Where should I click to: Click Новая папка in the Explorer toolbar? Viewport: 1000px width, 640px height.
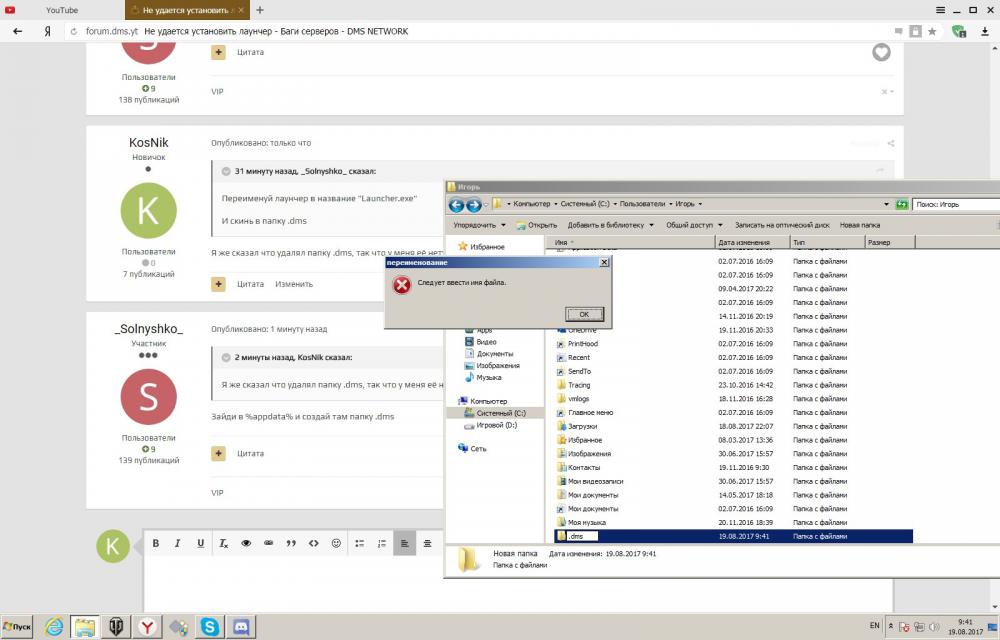click(860, 225)
